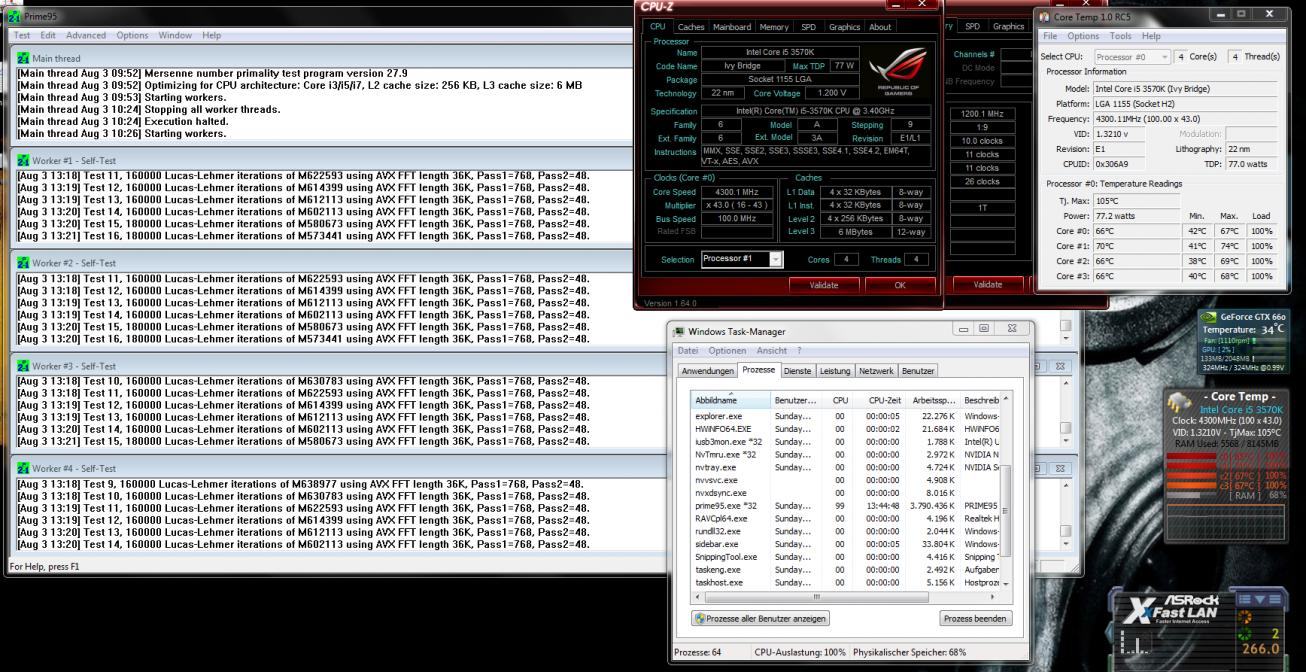Click the shield icon on Prozesse aller Benutzer button

[x=702, y=618]
